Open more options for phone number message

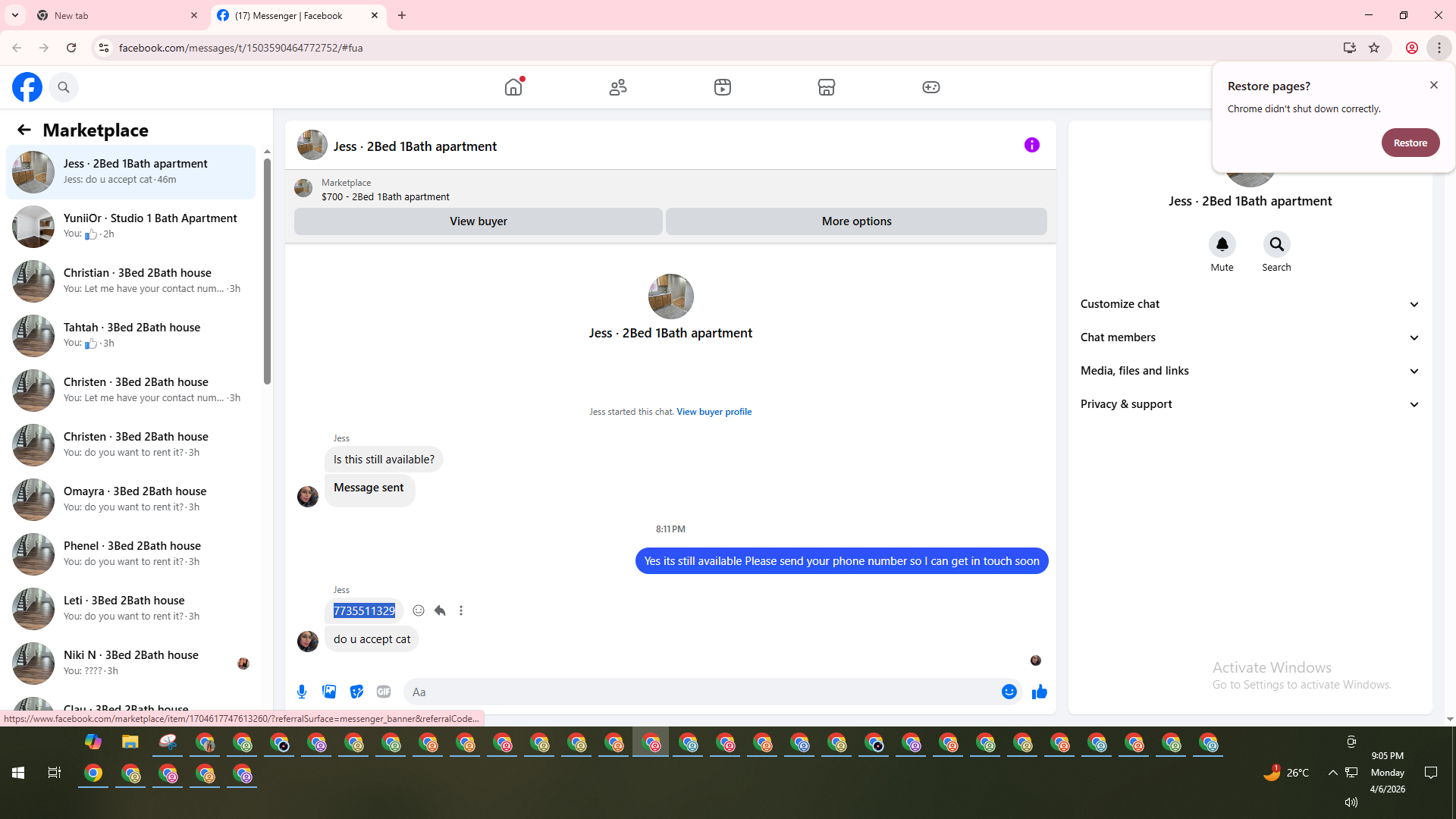pyautogui.click(x=461, y=610)
